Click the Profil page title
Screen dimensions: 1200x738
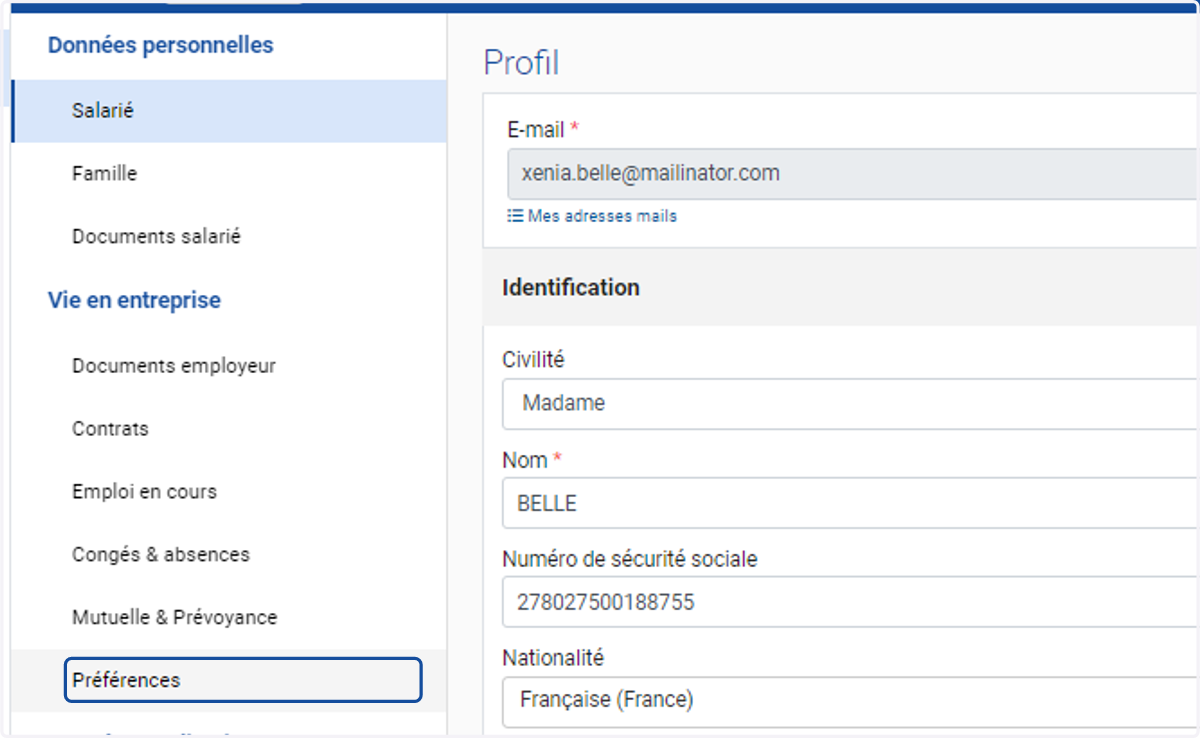click(521, 63)
